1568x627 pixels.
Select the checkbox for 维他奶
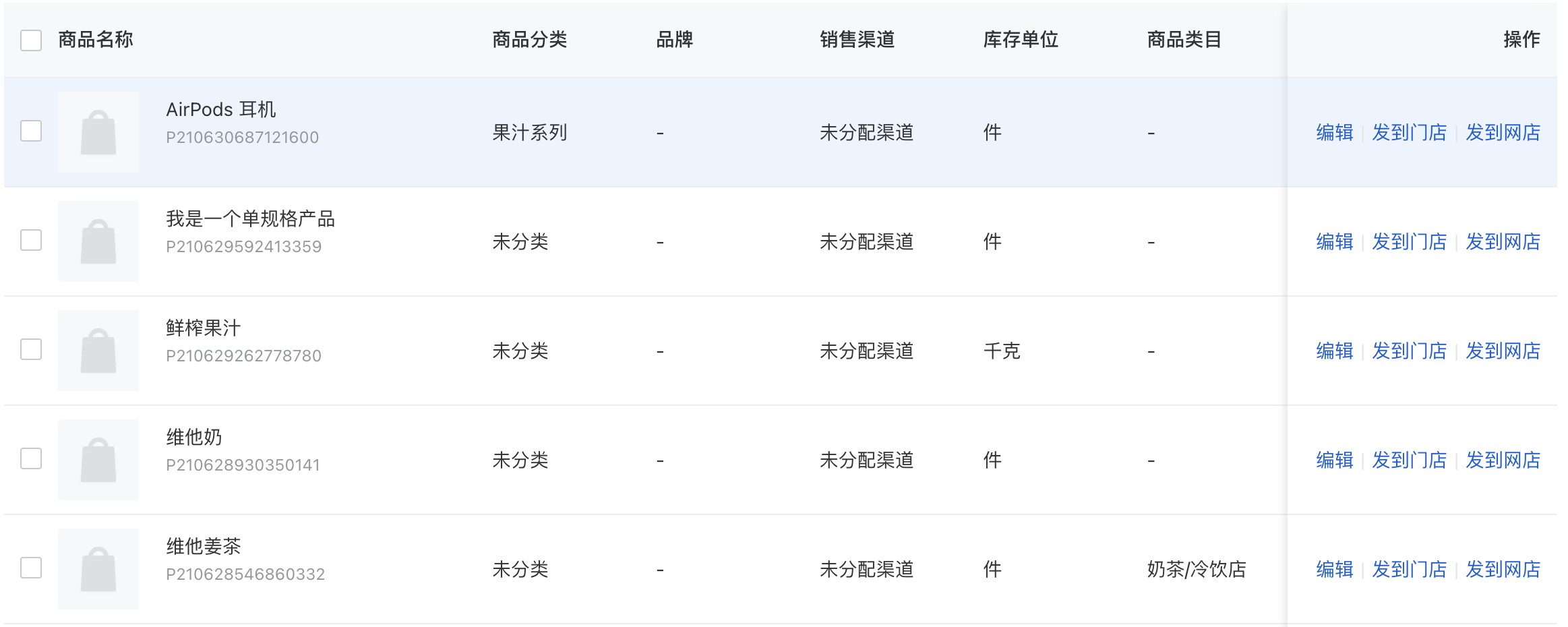tap(31, 458)
